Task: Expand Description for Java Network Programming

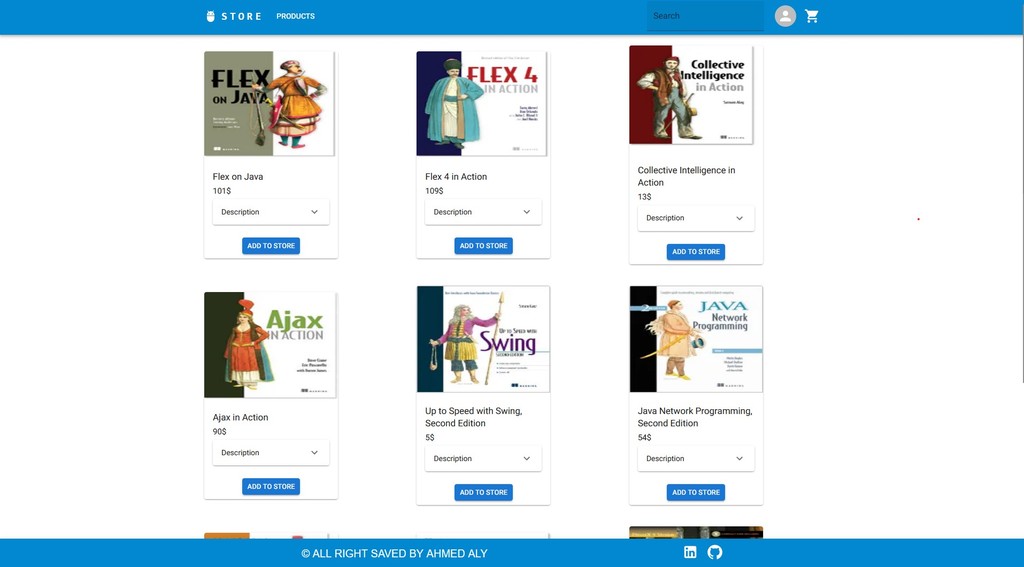Action: 696,459
